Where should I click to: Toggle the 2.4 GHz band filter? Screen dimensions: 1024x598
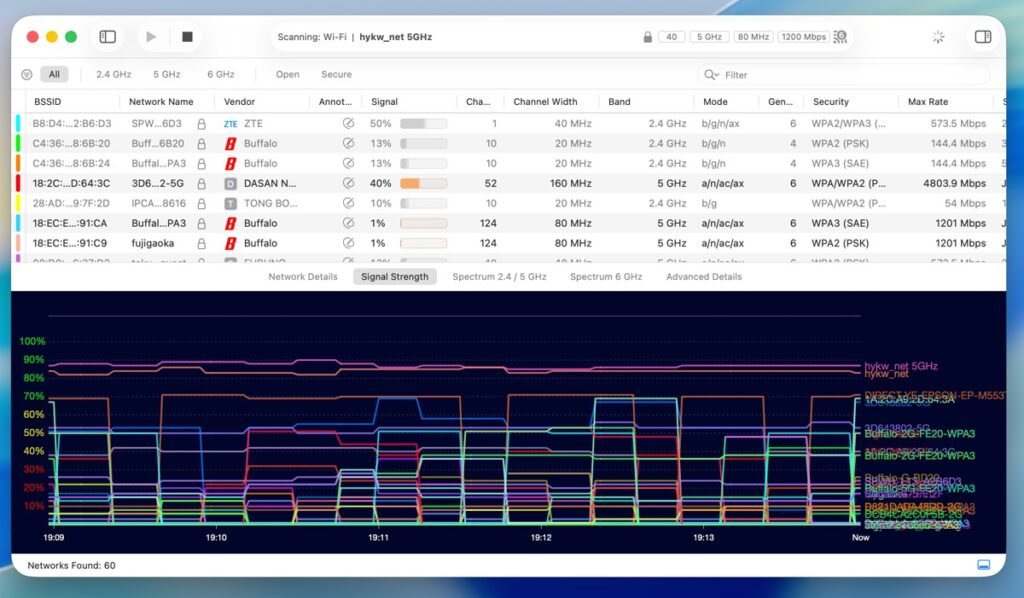[x=113, y=74]
